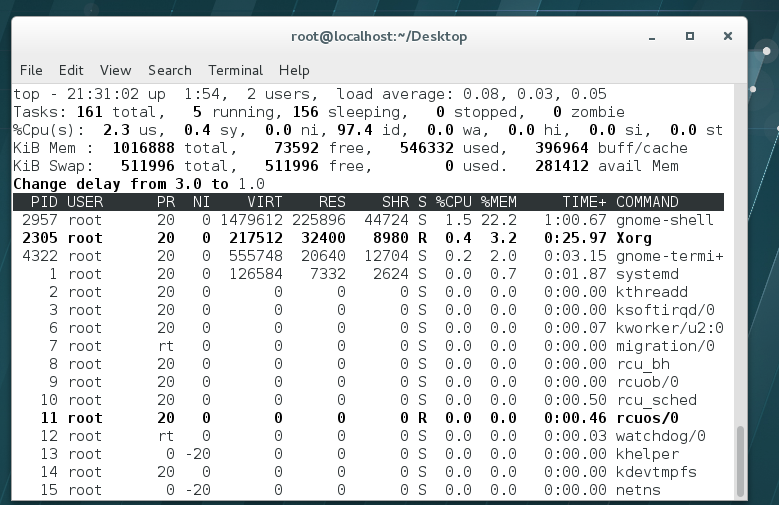Select the netns process name
This screenshot has height=505, width=779.
coord(638,490)
